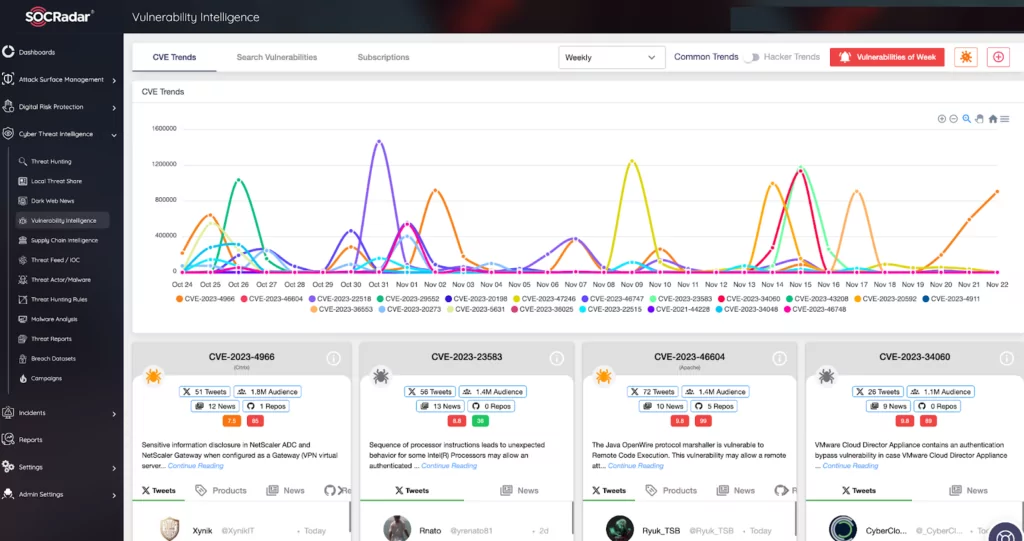Switch to the Search Vulnerabilities tab

coord(277,57)
